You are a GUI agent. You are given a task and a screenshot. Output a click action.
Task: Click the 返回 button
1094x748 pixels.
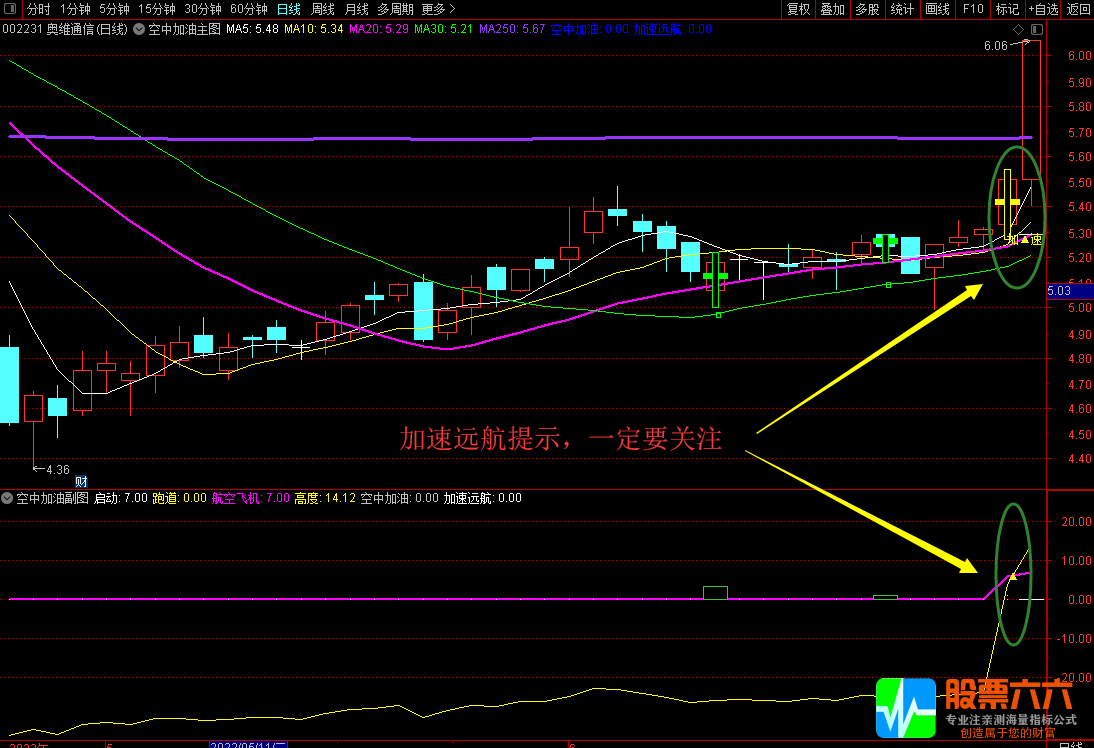click(1078, 9)
